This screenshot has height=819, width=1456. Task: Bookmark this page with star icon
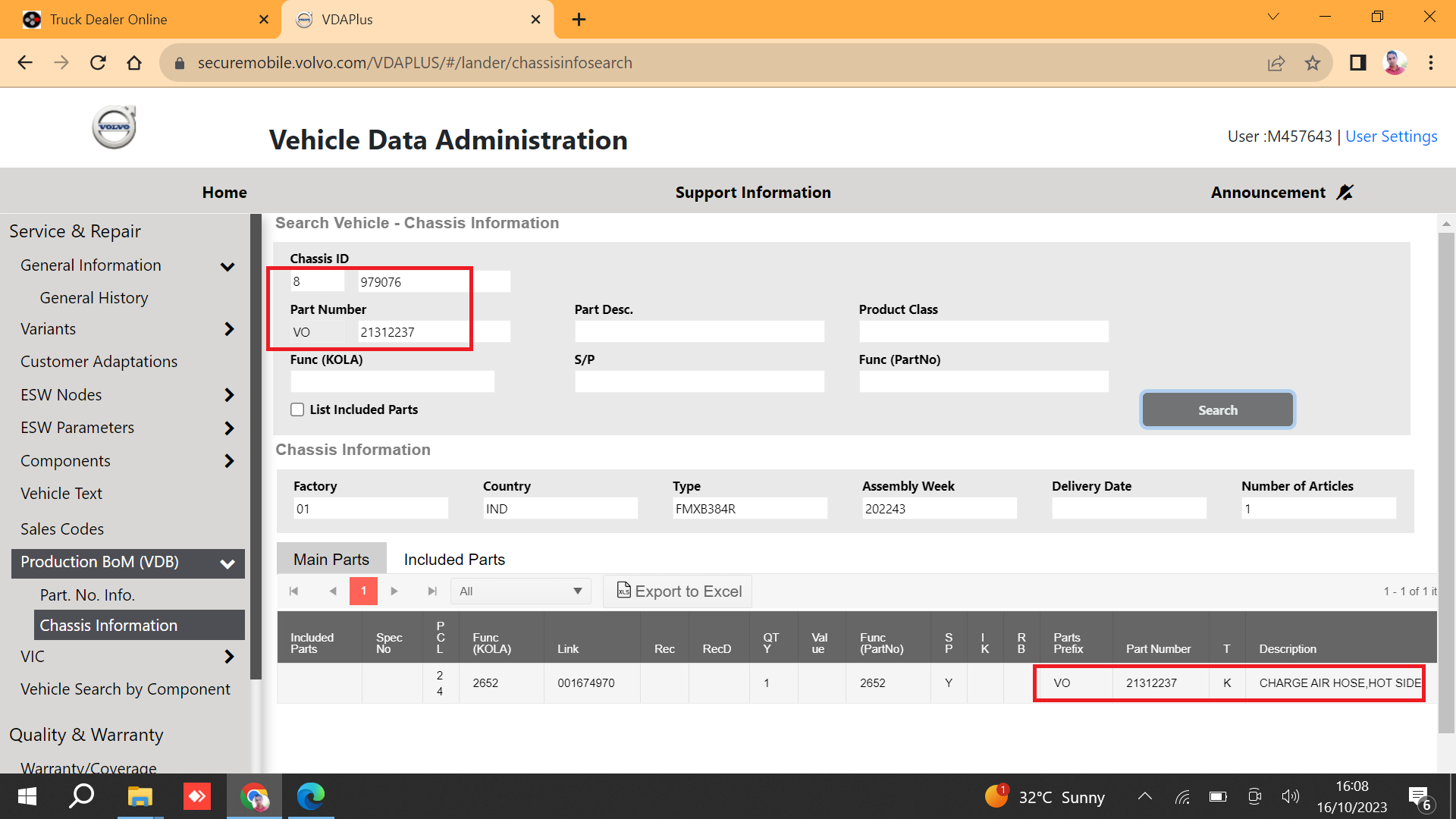1313,63
